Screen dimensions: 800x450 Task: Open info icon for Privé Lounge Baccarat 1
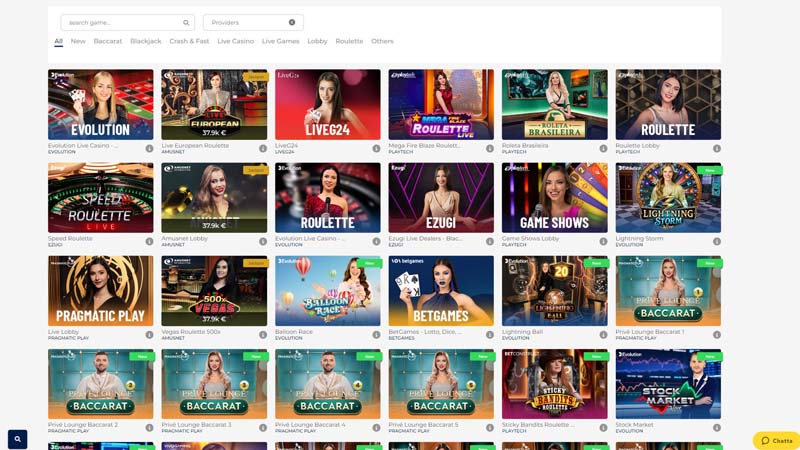click(717, 335)
